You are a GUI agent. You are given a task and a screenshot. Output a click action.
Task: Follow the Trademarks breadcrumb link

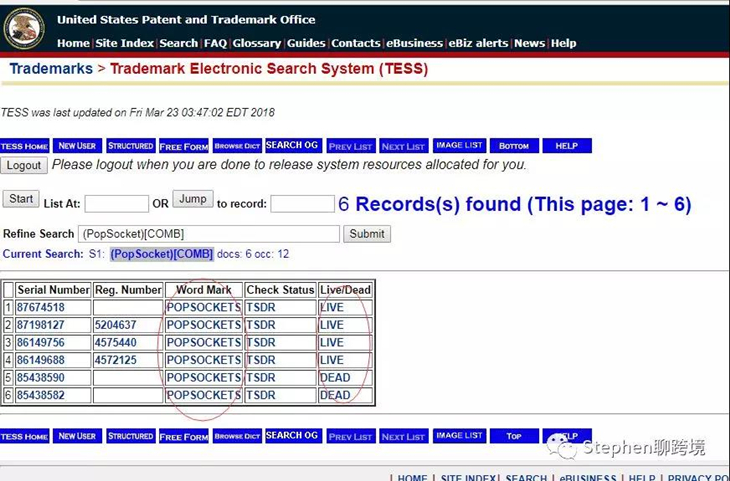pyautogui.click(x=51, y=69)
